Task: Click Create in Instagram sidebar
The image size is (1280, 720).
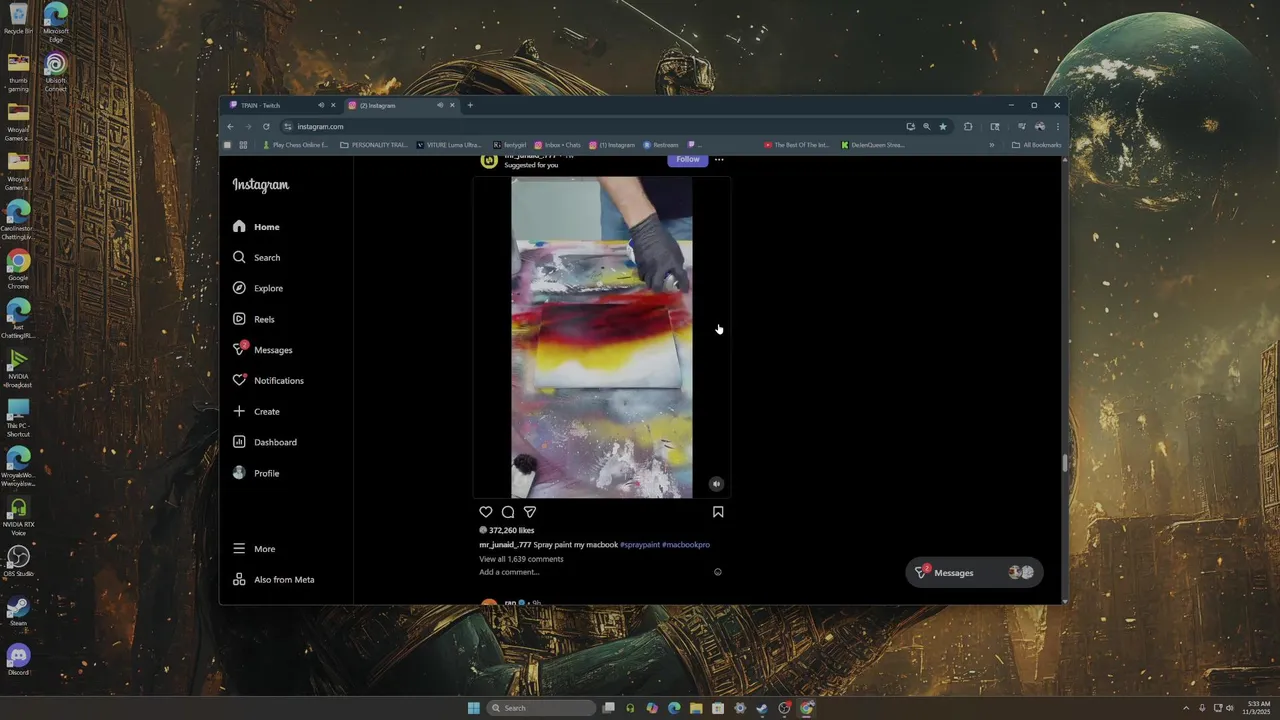Action: [256, 412]
